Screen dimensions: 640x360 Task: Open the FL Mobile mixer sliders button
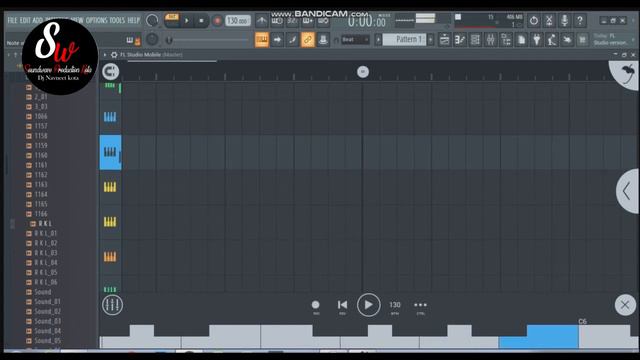[112, 305]
